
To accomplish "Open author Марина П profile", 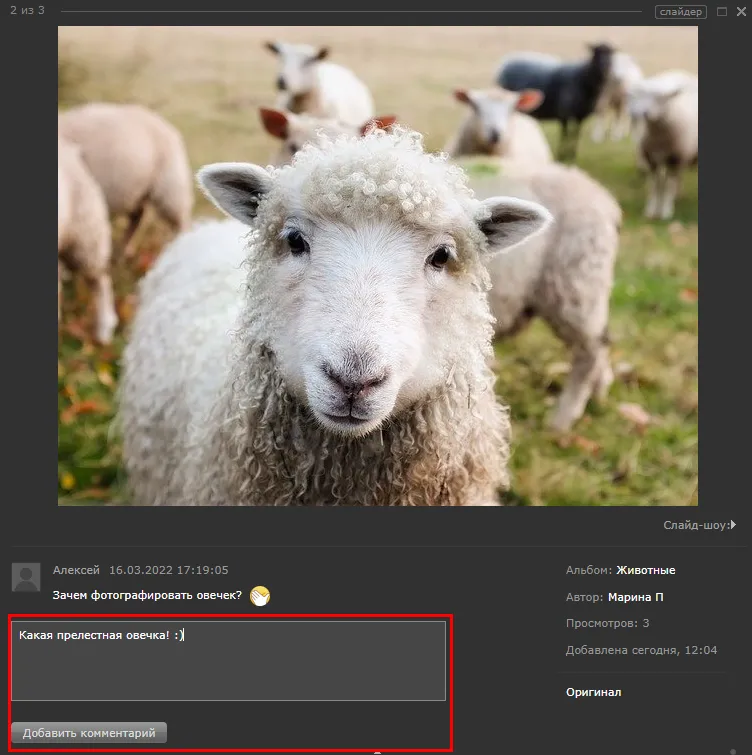I will coord(635,597).
